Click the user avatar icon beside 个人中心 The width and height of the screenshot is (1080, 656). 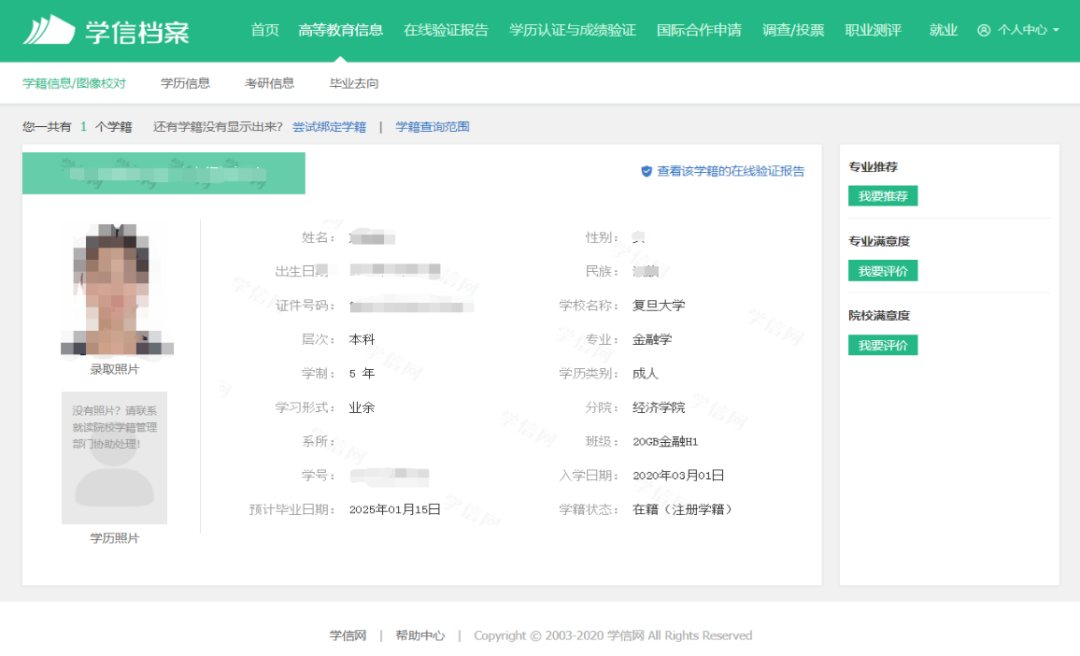click(984, 30)
